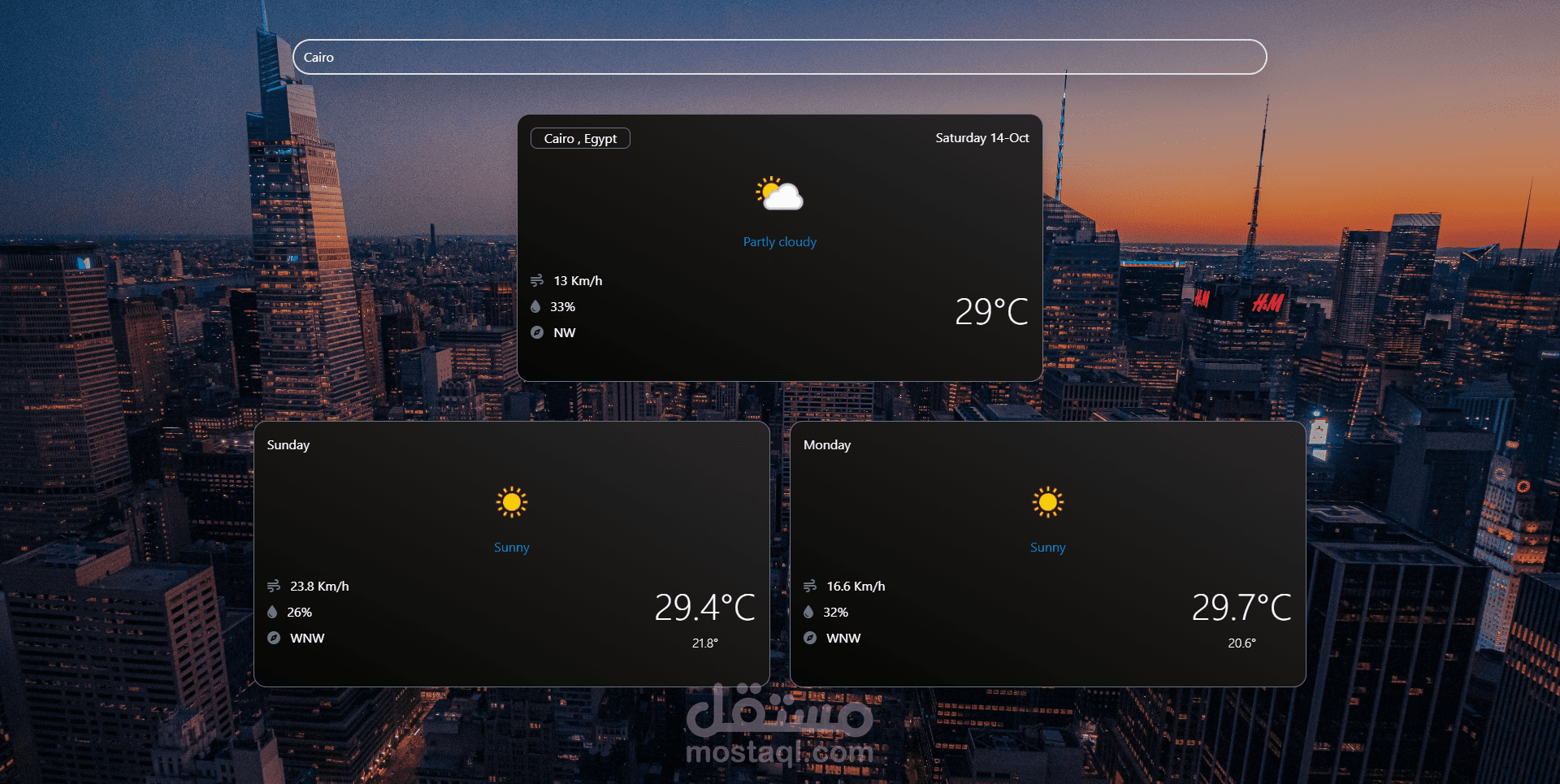Click the Sunny condition text on Sunday
This screenshot has width=1560, height=784.
511,547
